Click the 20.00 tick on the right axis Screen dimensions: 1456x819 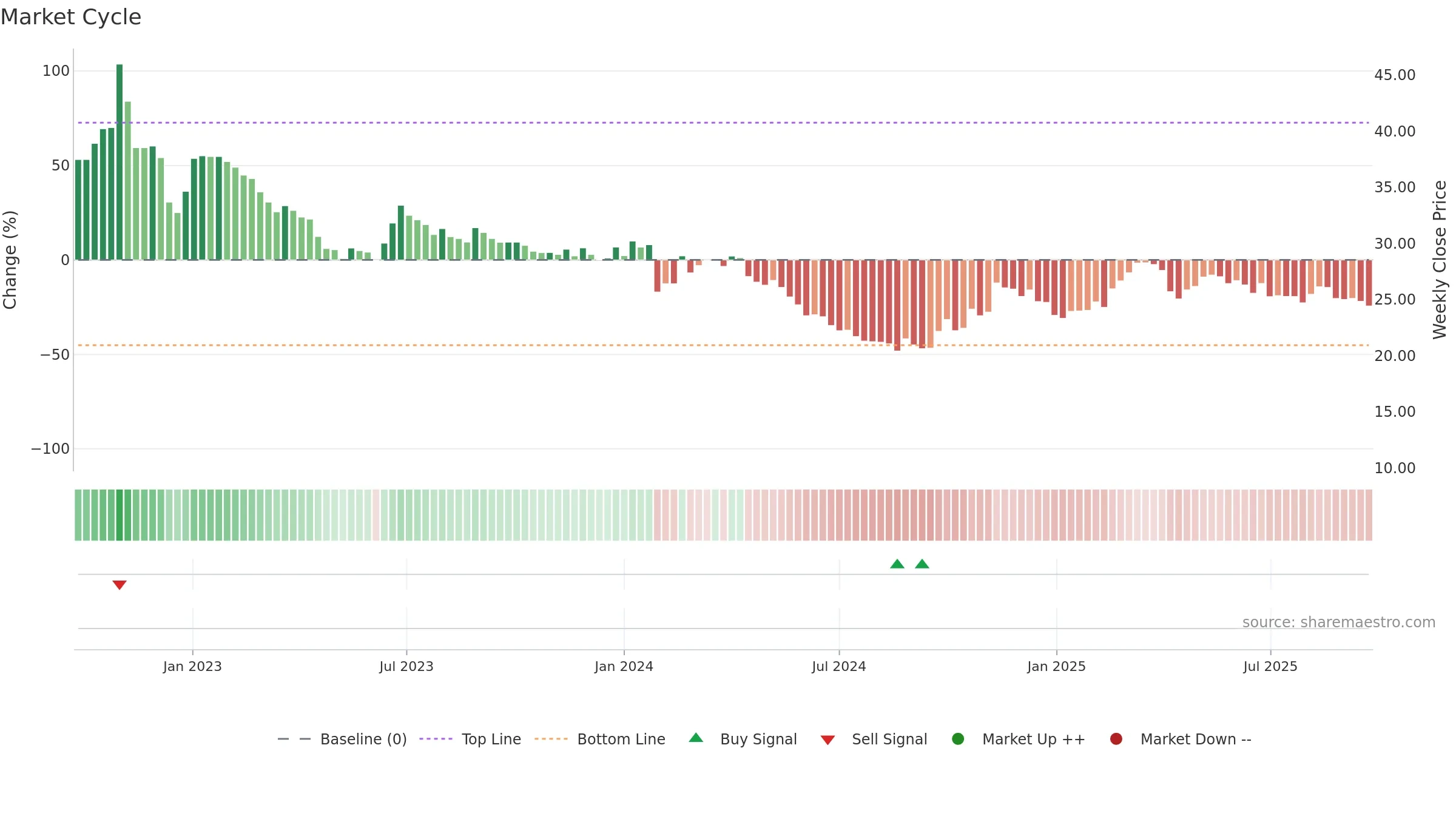(1395, 356)
